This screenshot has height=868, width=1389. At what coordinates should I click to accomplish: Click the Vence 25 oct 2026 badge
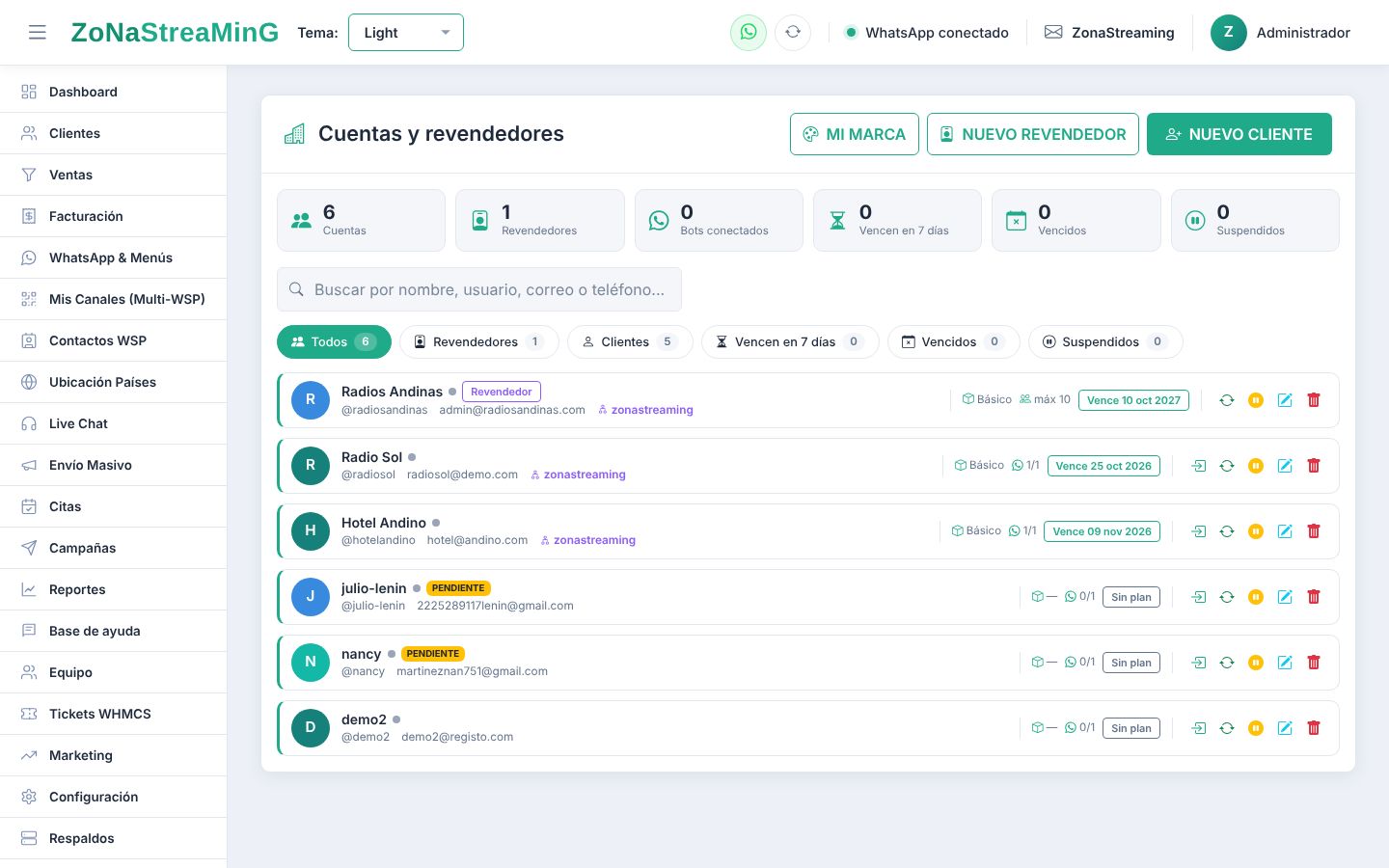pyautogui.click(x=1103, y=466)
